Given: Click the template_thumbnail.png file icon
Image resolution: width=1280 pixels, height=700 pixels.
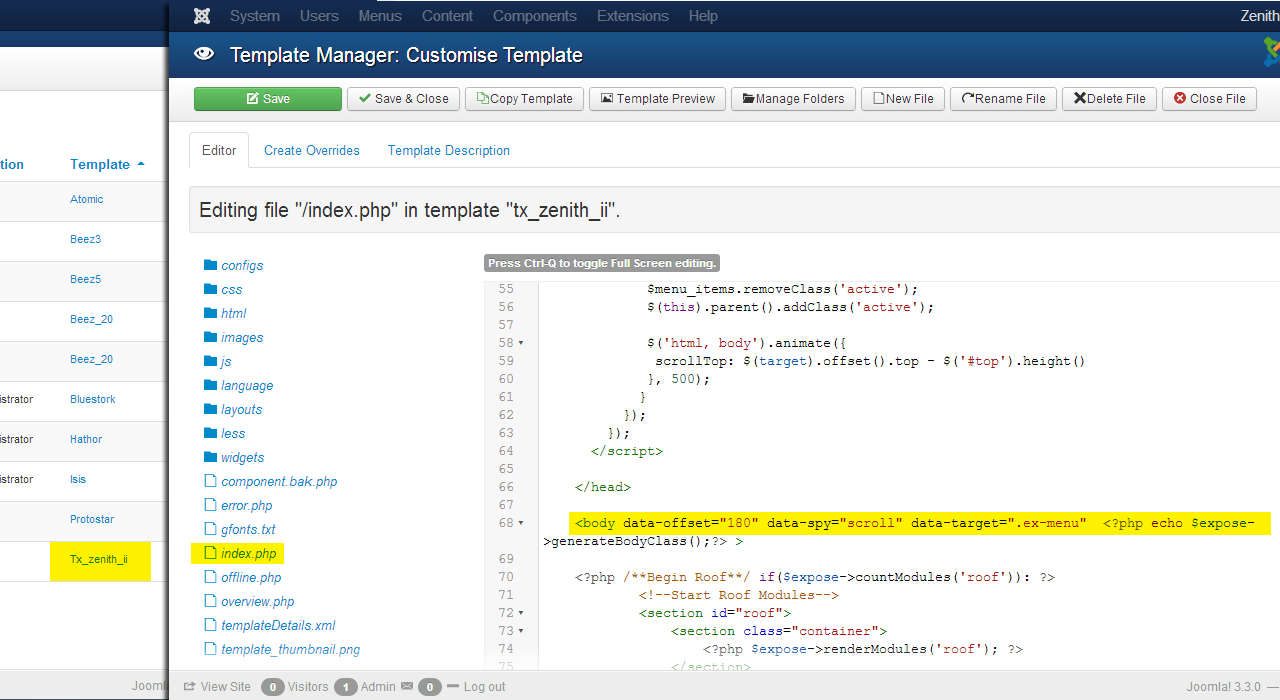Looking at the screenshot, I should [209, 649].
